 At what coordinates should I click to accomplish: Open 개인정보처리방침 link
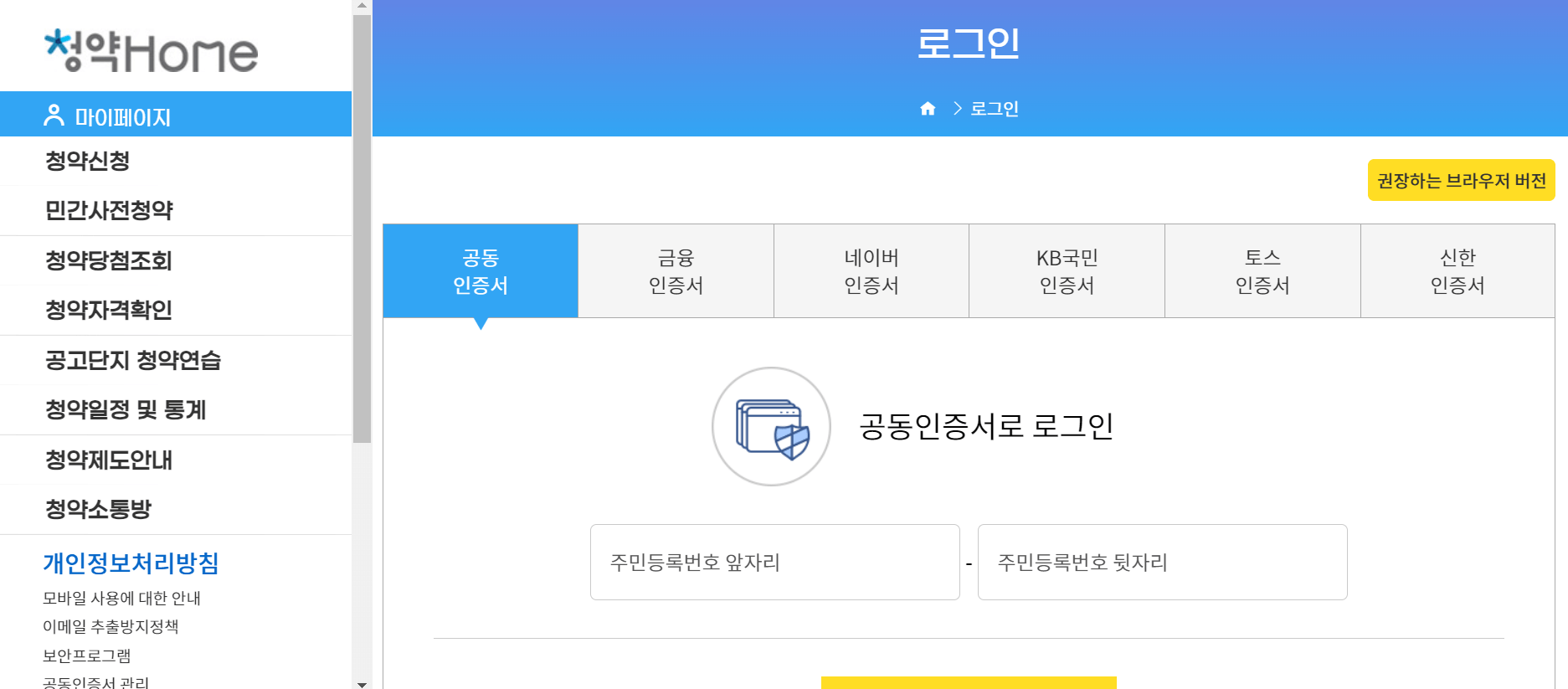coord(131,563)
